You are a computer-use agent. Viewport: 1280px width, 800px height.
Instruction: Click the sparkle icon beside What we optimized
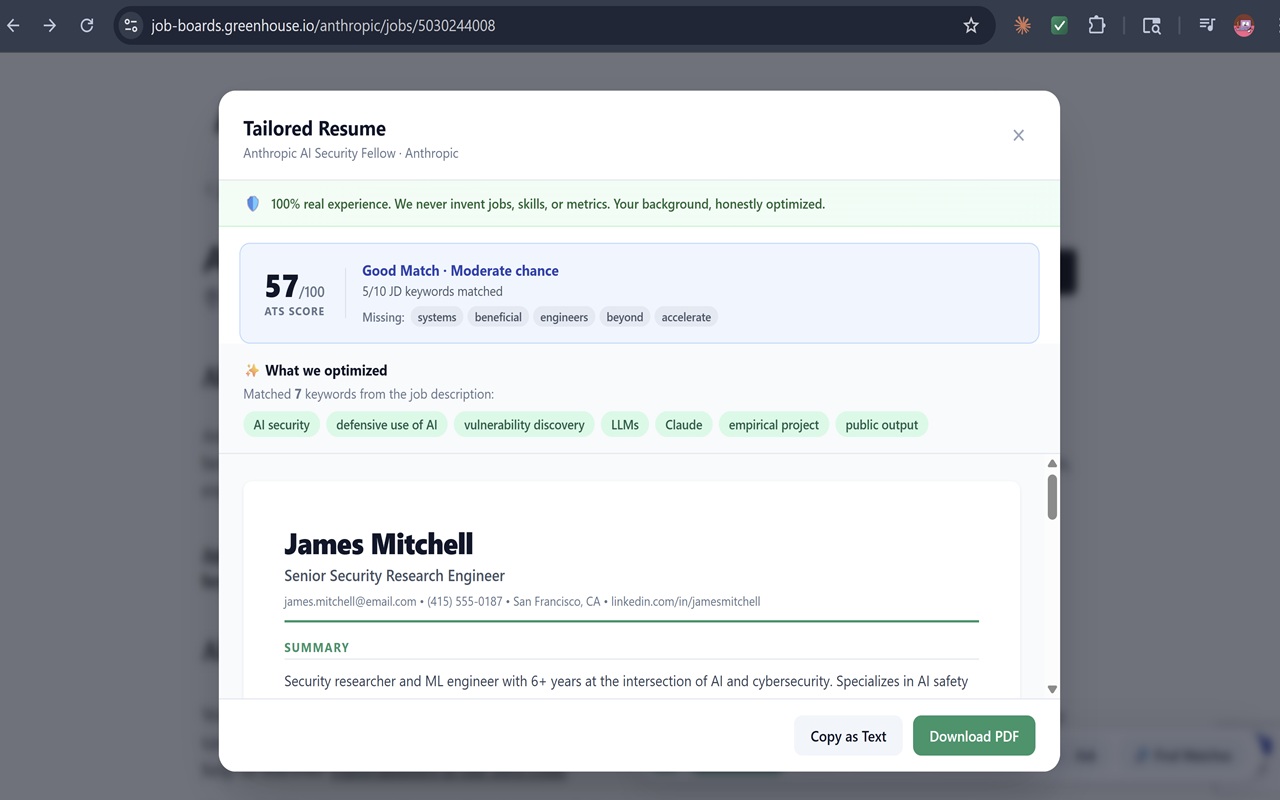[252, 370]
